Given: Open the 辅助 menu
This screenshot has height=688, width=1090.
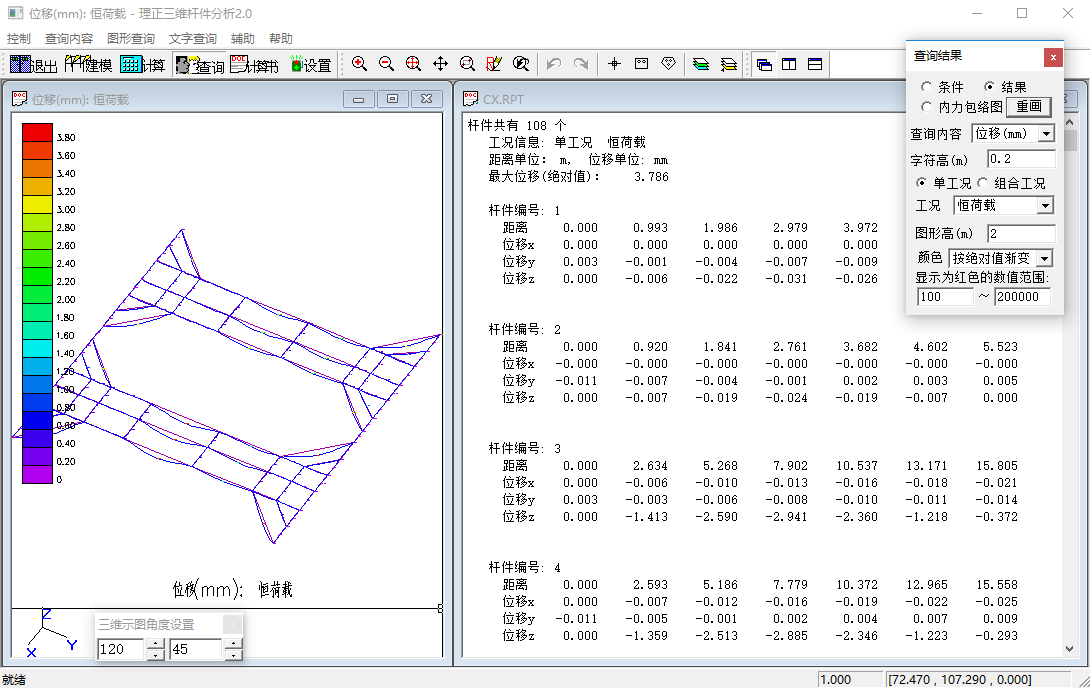Looking at the screenshot, I should click(243, 39).
